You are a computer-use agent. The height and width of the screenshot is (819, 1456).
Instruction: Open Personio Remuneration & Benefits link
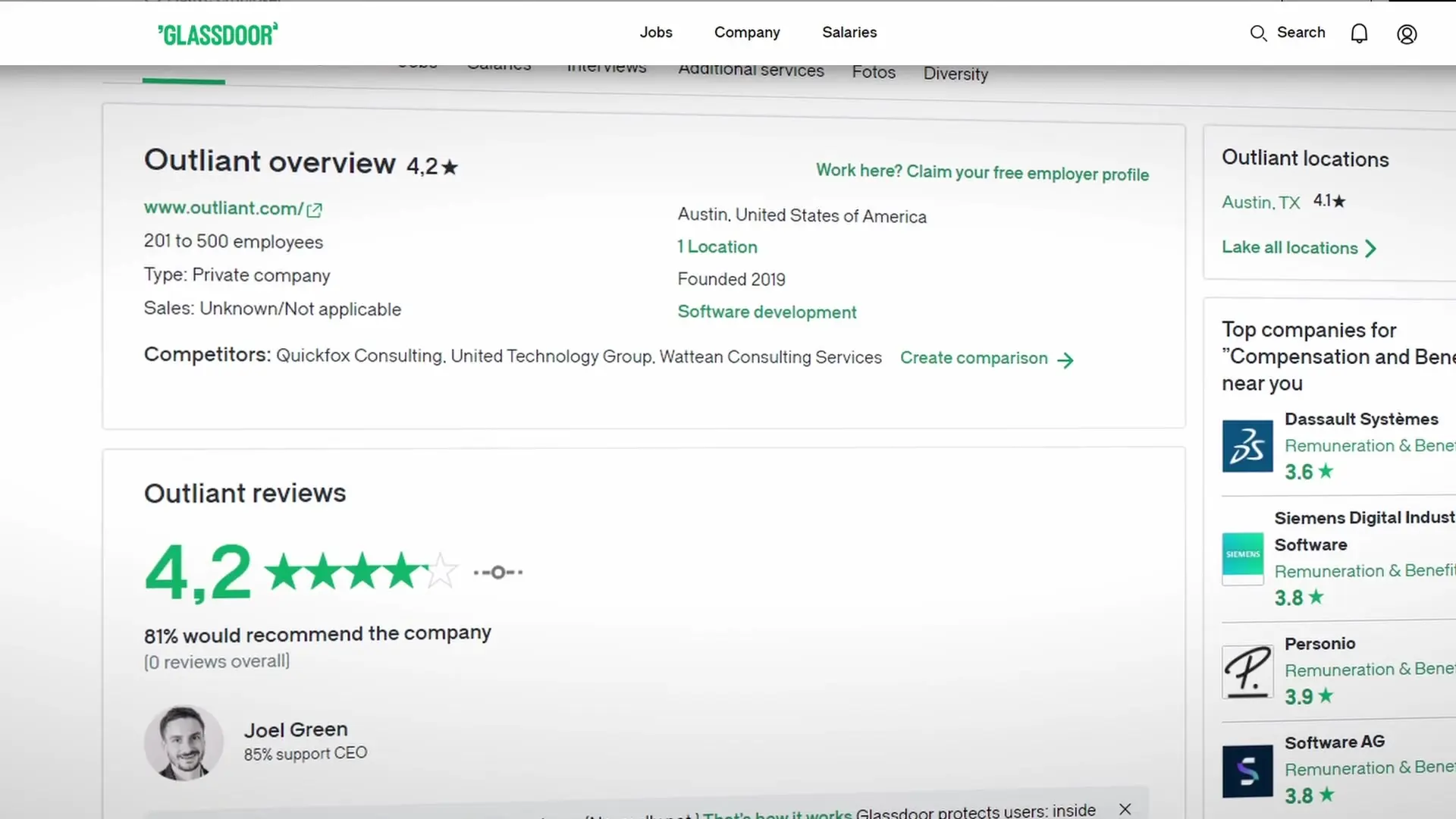[x=1370, y=670]
